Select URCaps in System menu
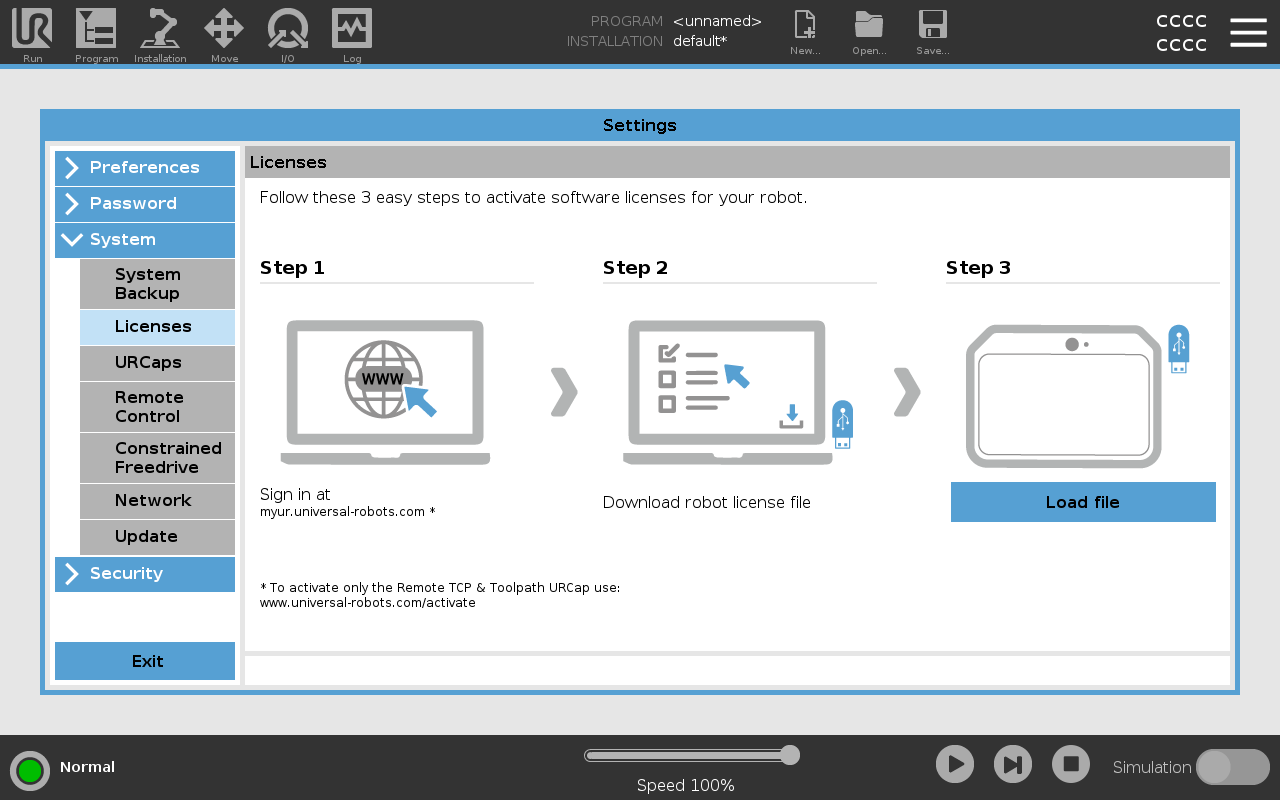 tap(157, 363)
